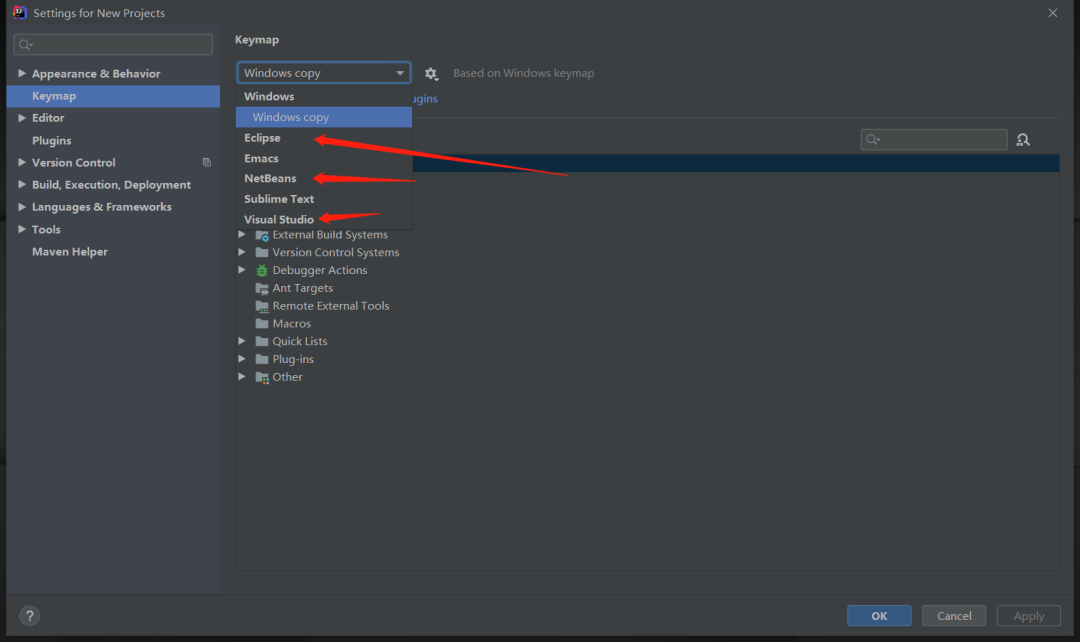Open the Keymap settings page
The width and height of the screenshot is (1080, 642).
coord(113,96)
